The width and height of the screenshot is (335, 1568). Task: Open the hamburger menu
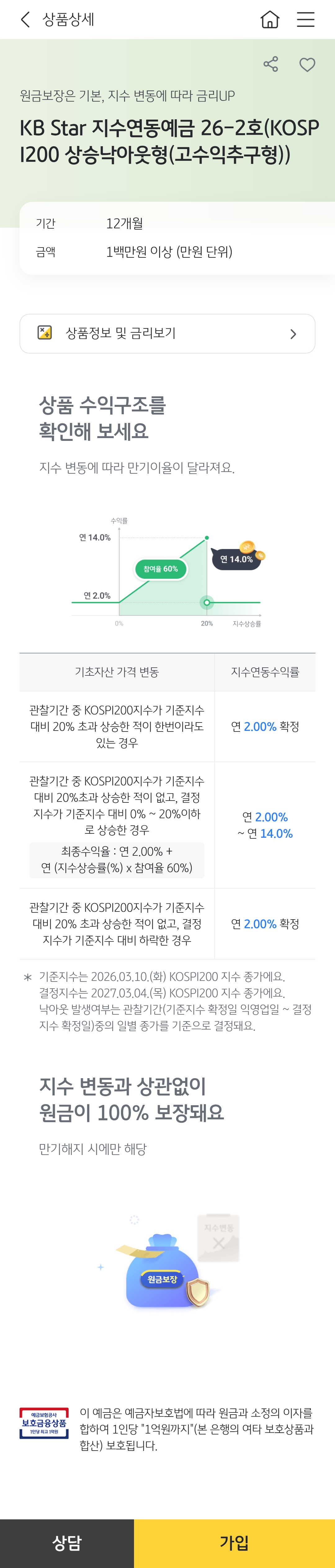click(x=305, y=20)
